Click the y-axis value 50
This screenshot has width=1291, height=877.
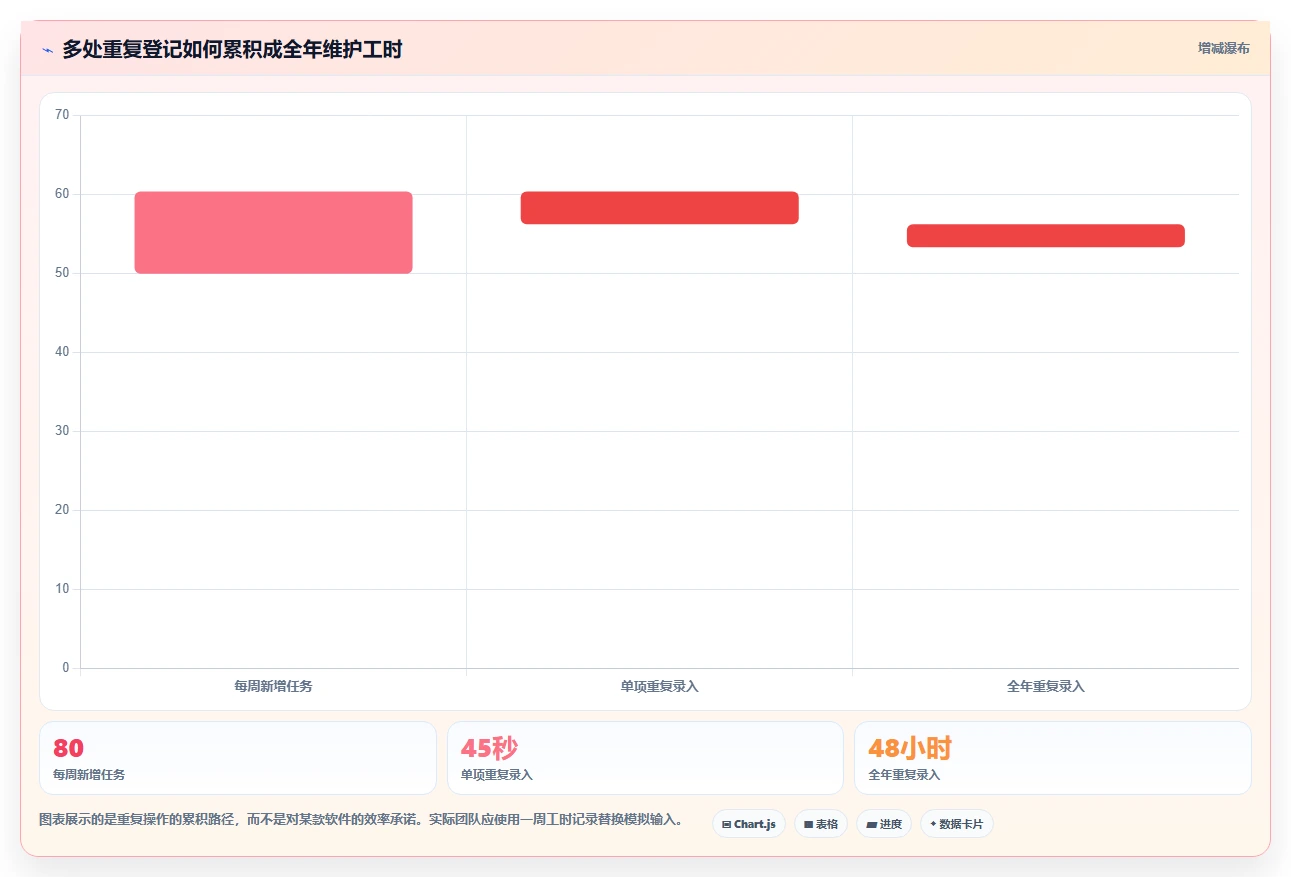(62, 273)
